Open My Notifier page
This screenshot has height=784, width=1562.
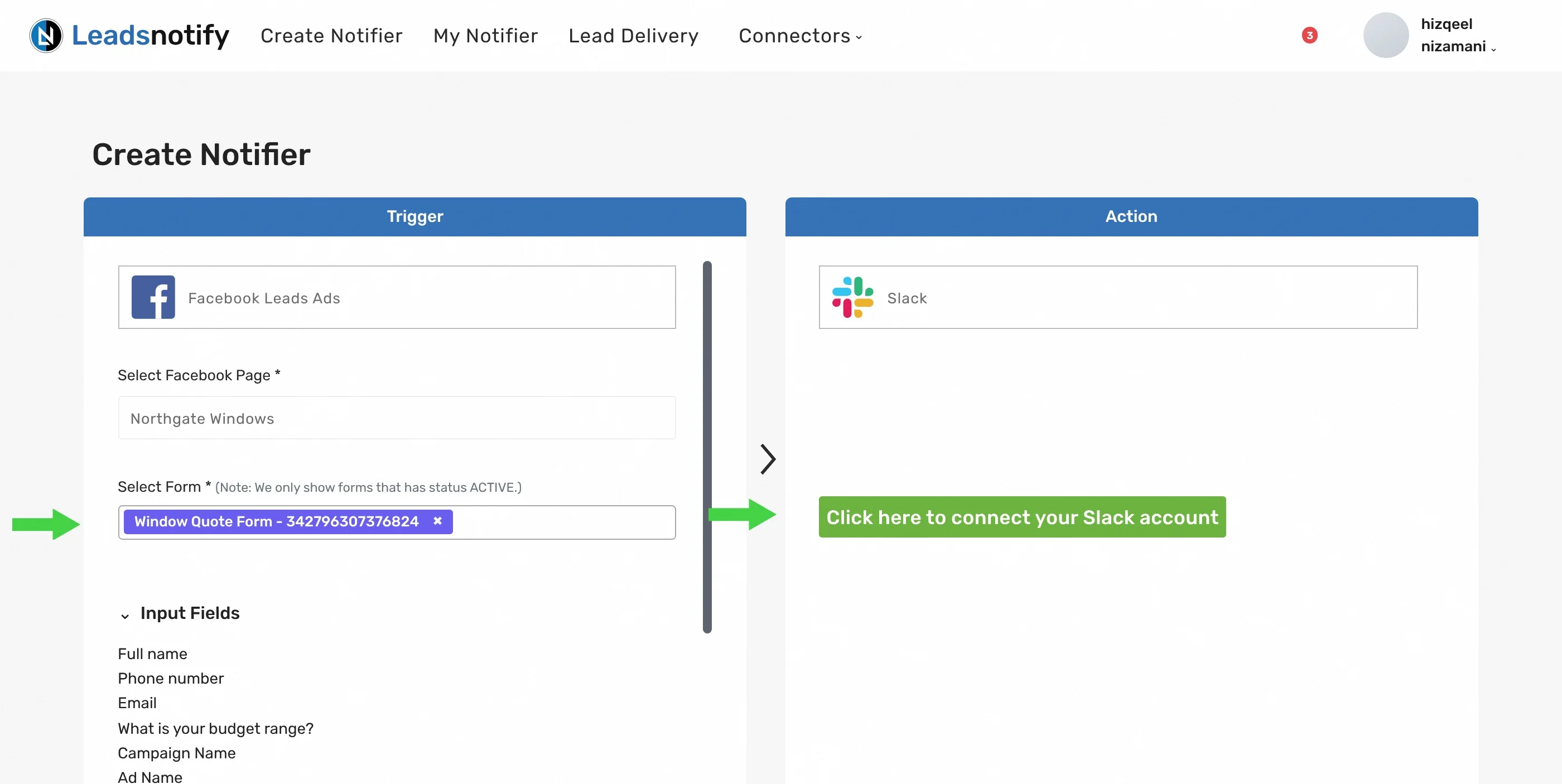coord(485,36)
